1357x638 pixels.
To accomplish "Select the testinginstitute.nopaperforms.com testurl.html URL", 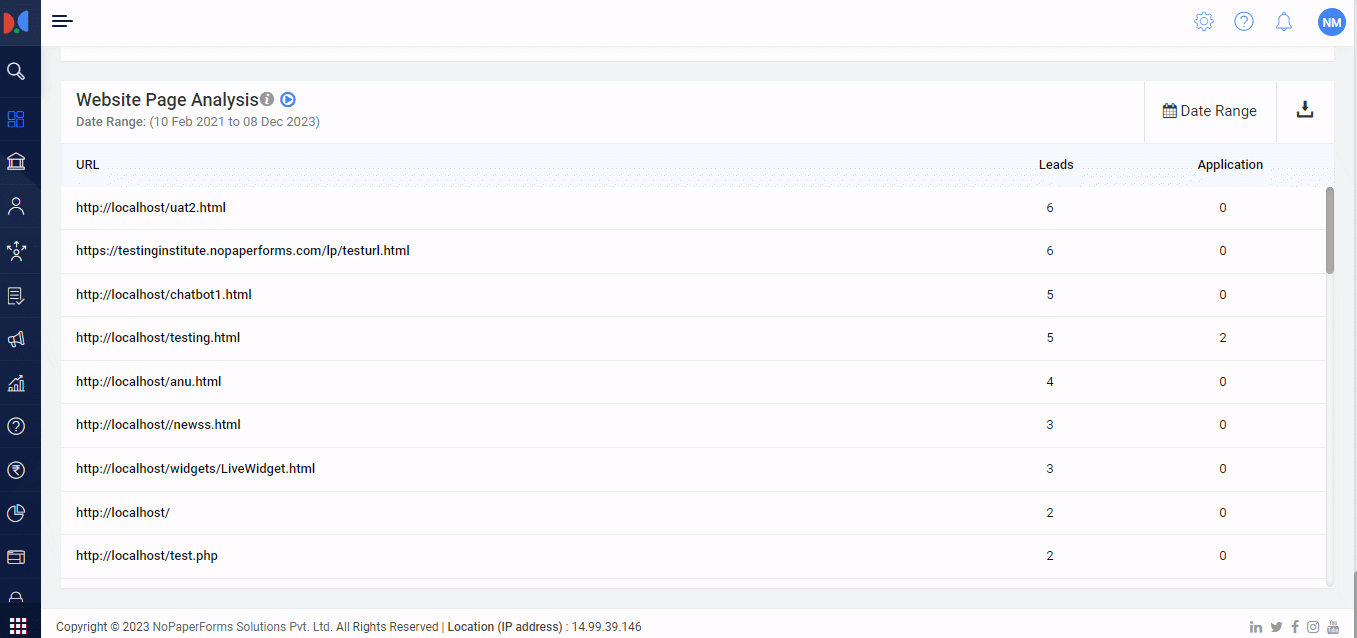I will [x=243, y=251].
